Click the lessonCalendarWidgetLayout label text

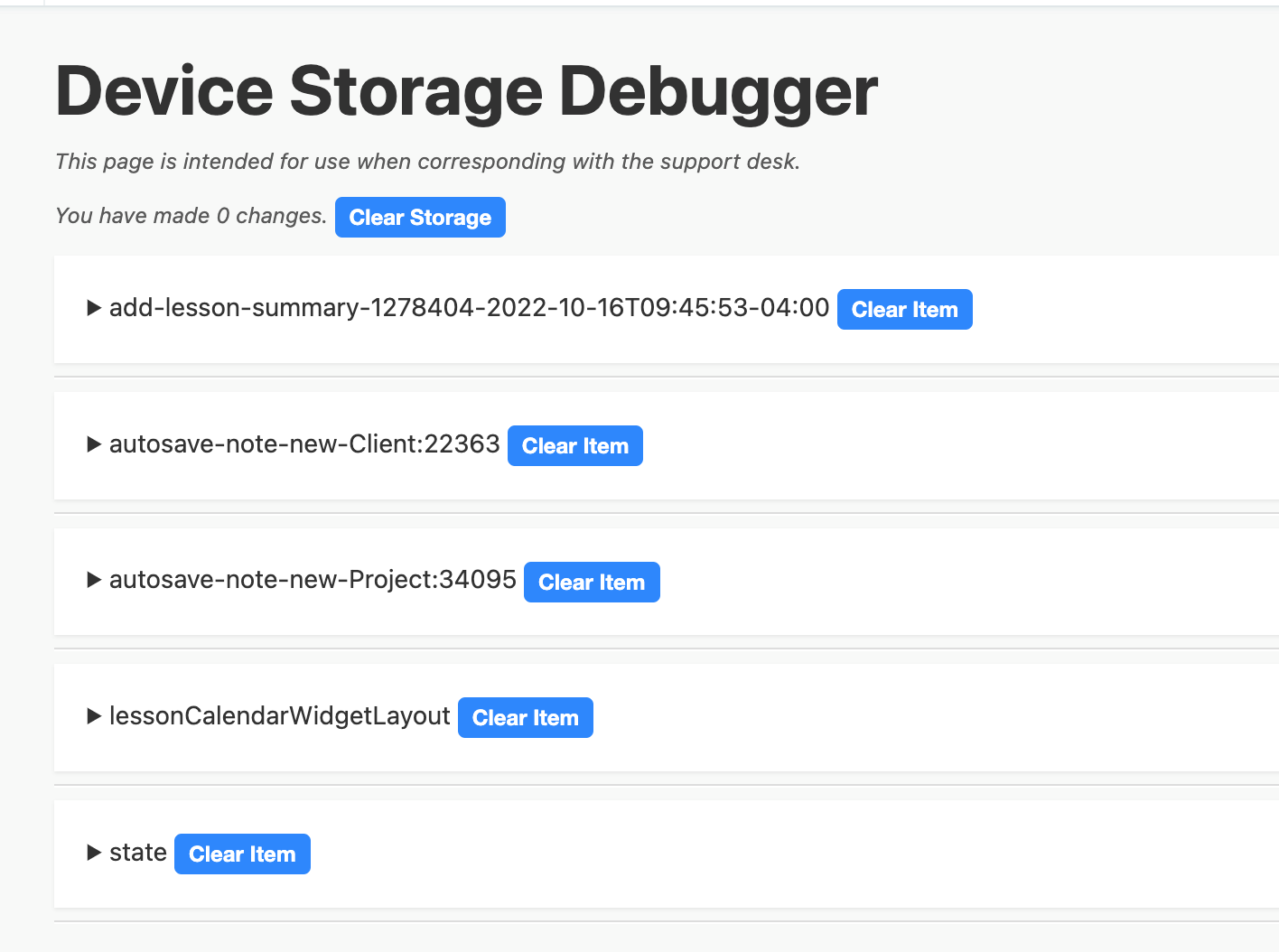279,716
